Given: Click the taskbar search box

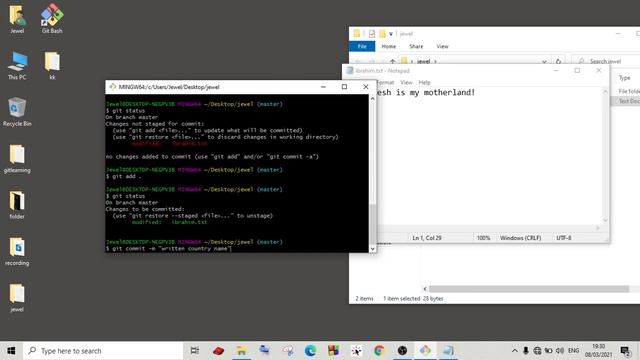Looking at the screenshot, I should point(103,351).
